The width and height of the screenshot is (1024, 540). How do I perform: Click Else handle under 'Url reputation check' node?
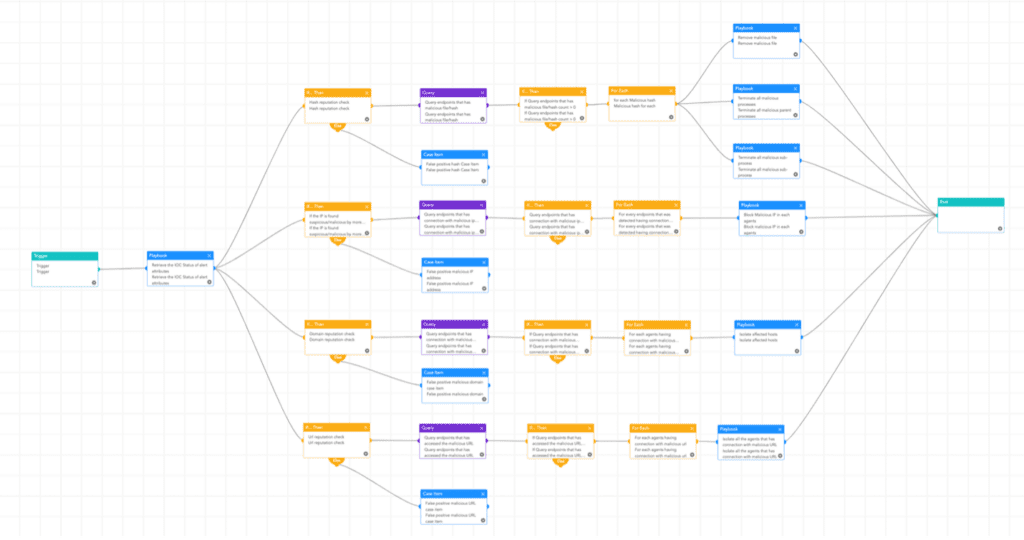pyautogui.click(x=338, y=461)
